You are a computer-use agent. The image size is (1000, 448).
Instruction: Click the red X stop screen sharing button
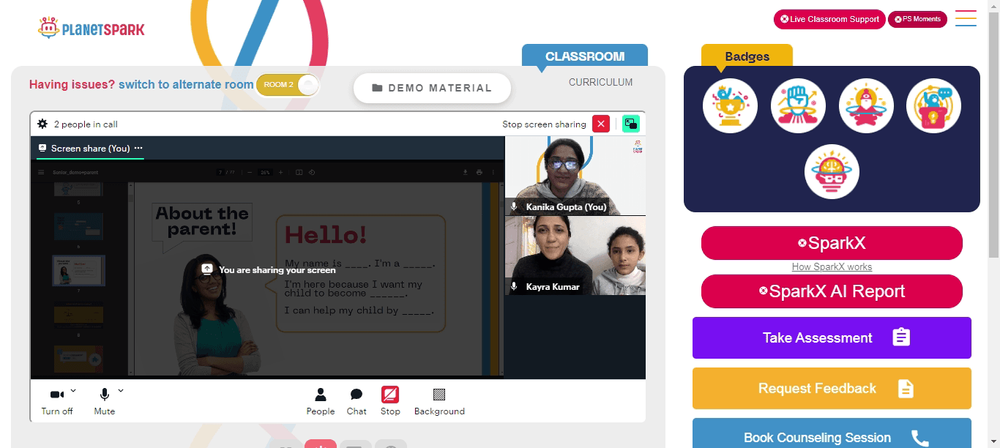601,124
